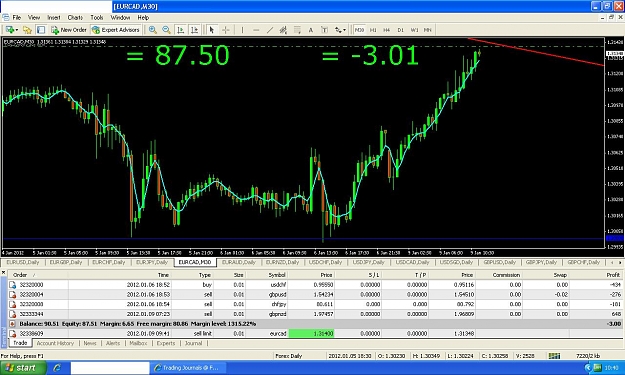Screen dimensions: 625x375
Task: Click the New Order toolbar button
Action: tap(69, 30)
